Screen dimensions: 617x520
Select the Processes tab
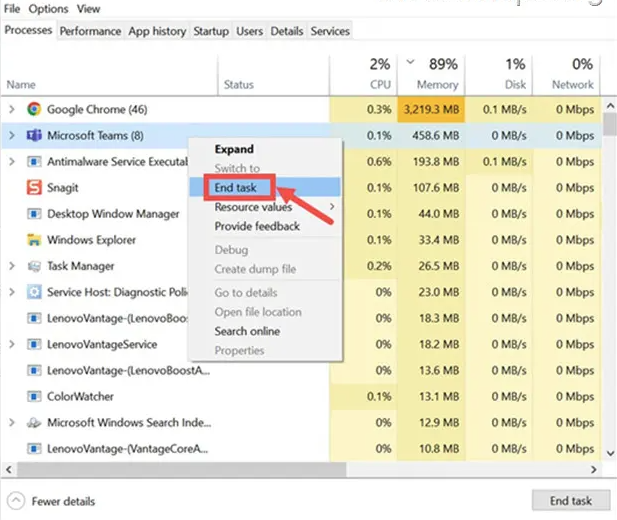click(28, 30)
